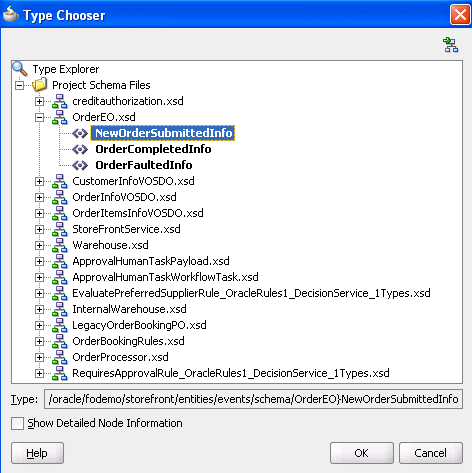Click the OrderCompletedInfo element icon
Viewport: 472px width, 473px height.
tap(80, 149)
